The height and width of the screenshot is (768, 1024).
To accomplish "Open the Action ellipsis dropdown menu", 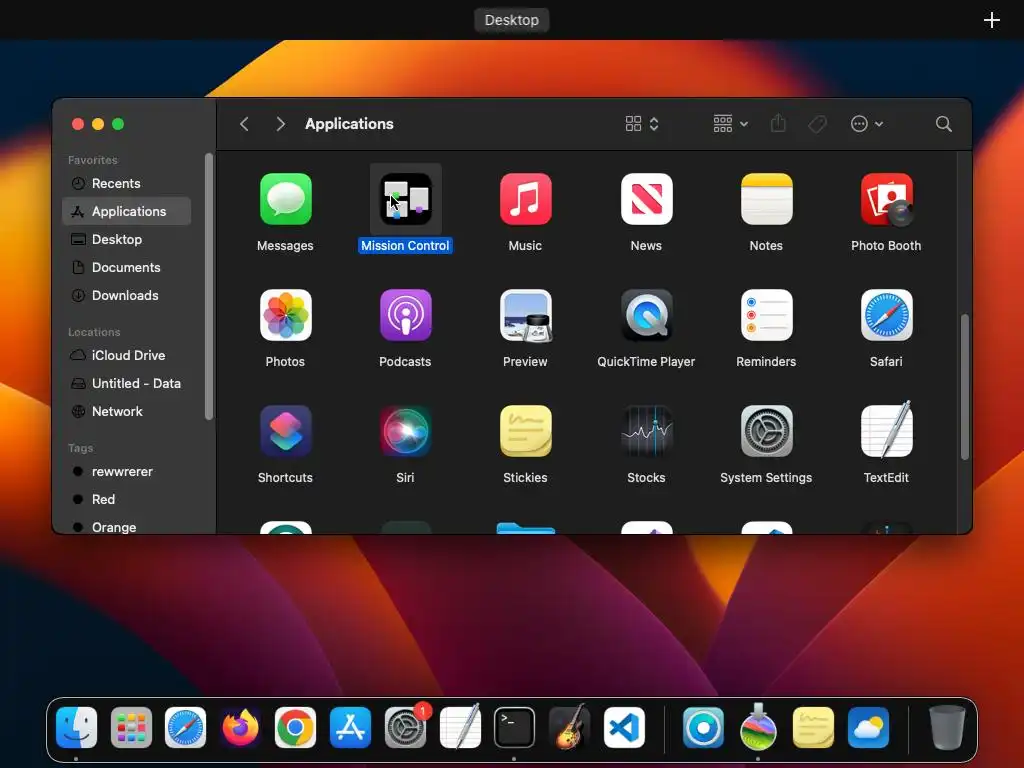I will [x=867, y=123].
